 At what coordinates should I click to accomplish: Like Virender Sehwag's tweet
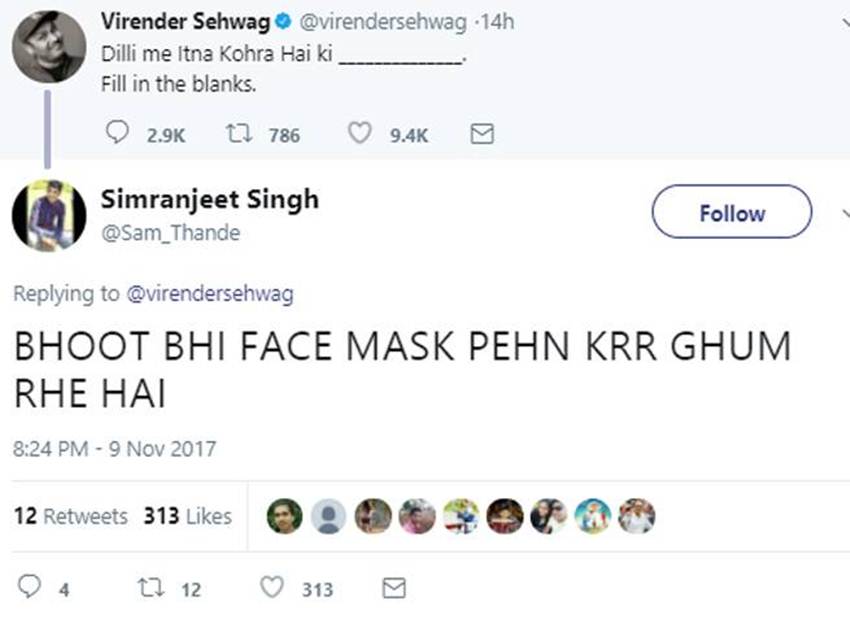[359, 133]
